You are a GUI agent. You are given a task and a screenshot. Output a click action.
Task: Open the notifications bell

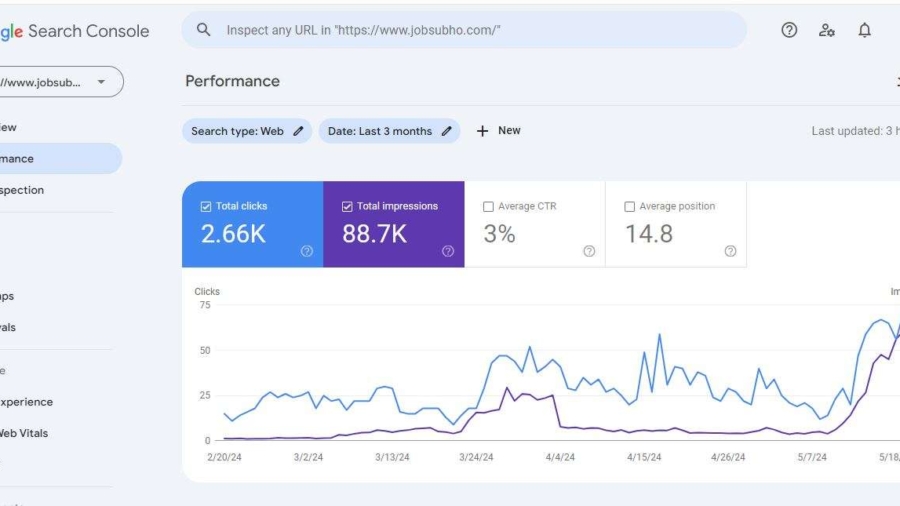(x=864, y=30)
